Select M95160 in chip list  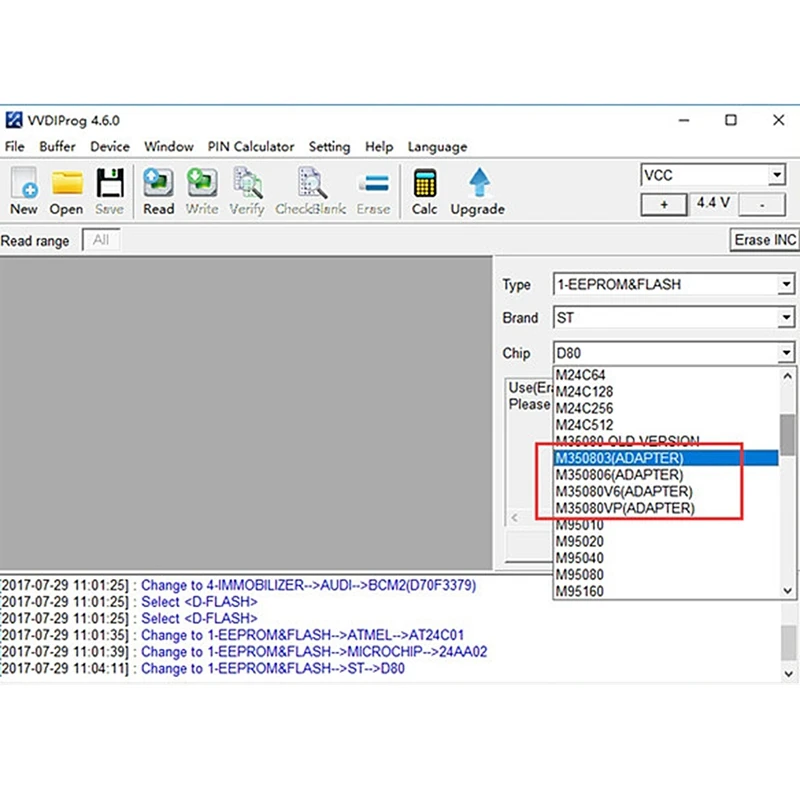pyautogui.click(x=666, y=591)
